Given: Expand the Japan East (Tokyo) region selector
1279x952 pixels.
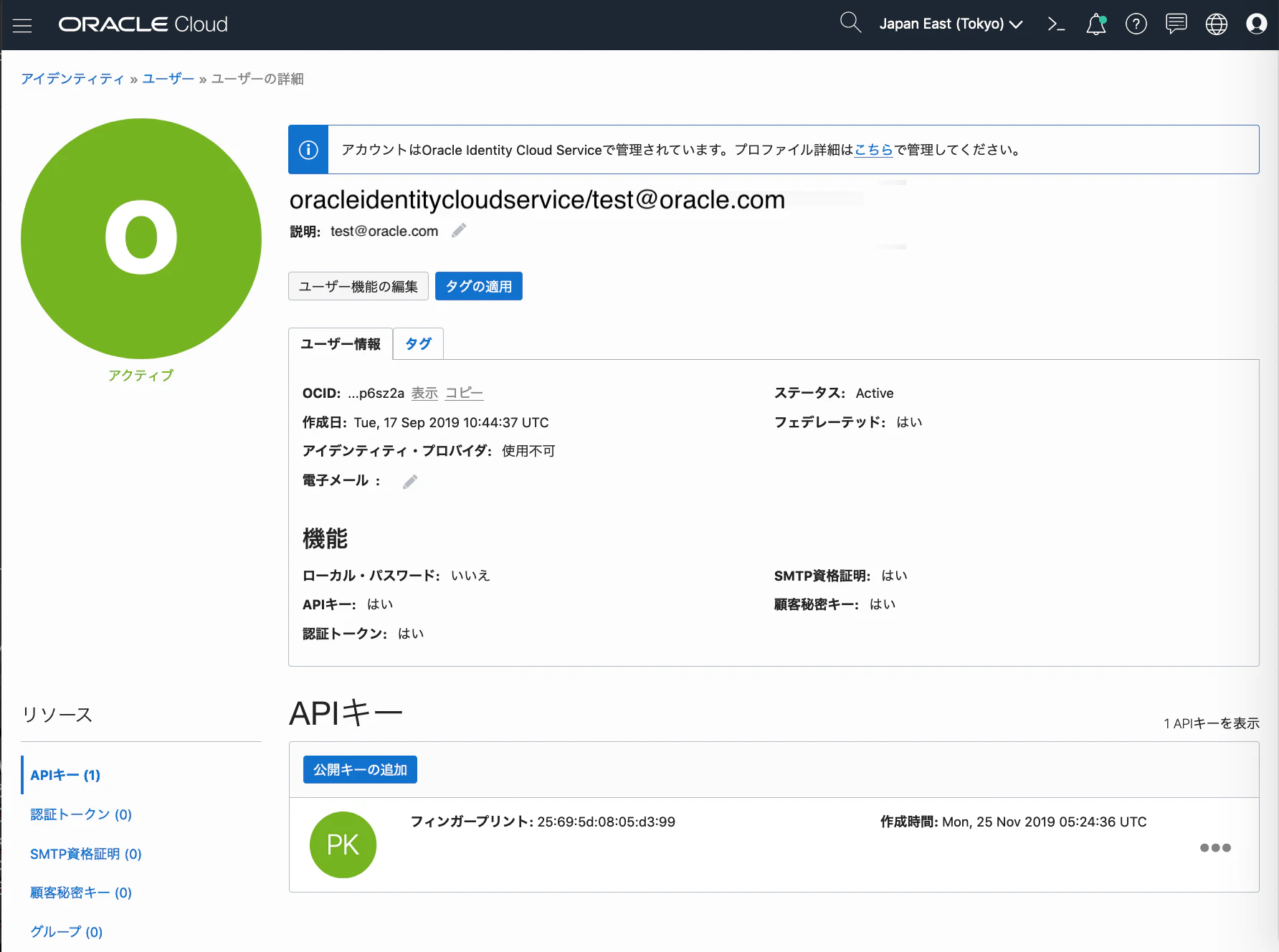Looking at the screenshot, I should pos(951,24).
